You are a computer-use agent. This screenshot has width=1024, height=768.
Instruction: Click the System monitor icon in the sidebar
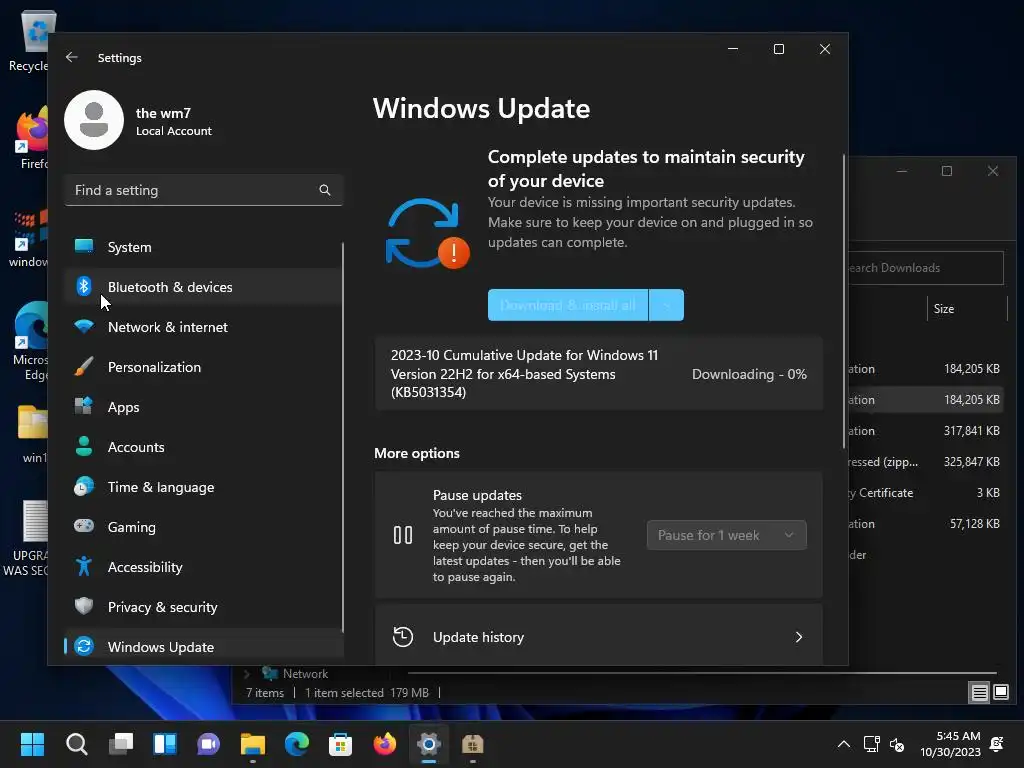click(x=84, y=246)
